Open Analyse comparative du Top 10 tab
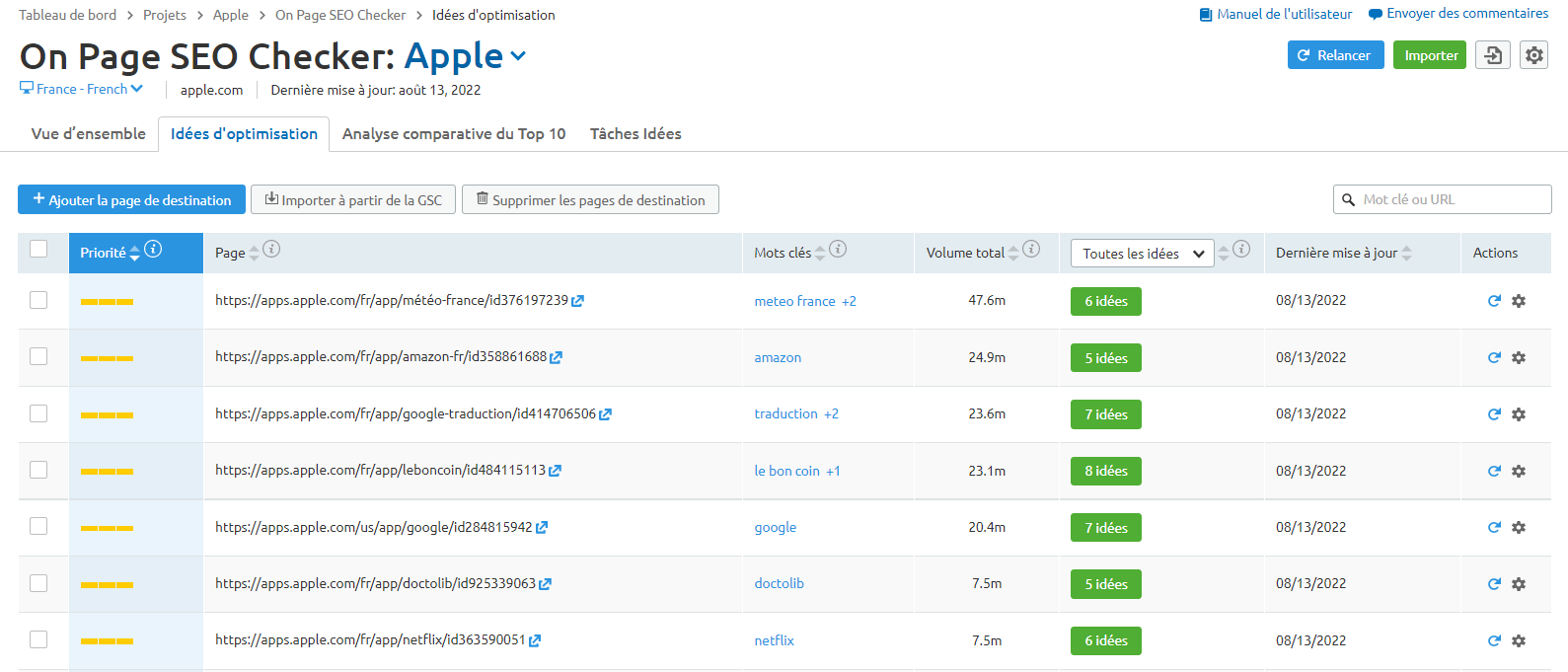Image resolution: width=1568 pixels, height=672 pixels. (454, 133)
